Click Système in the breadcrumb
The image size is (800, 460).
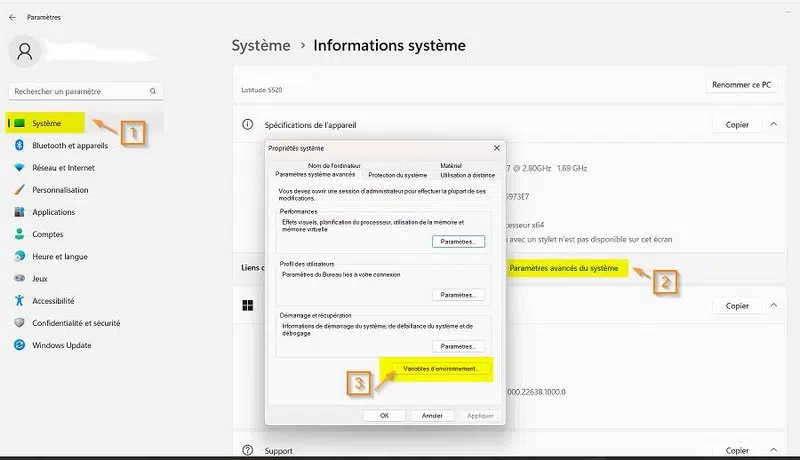261,45
